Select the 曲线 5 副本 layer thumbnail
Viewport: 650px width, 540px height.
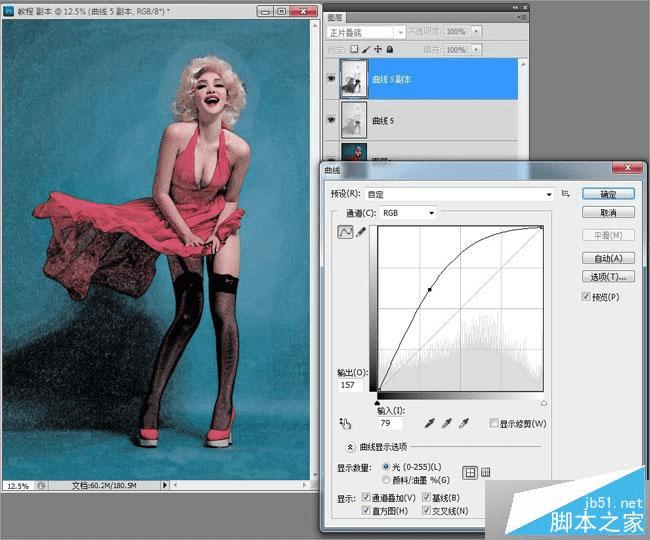coord(354,78)
